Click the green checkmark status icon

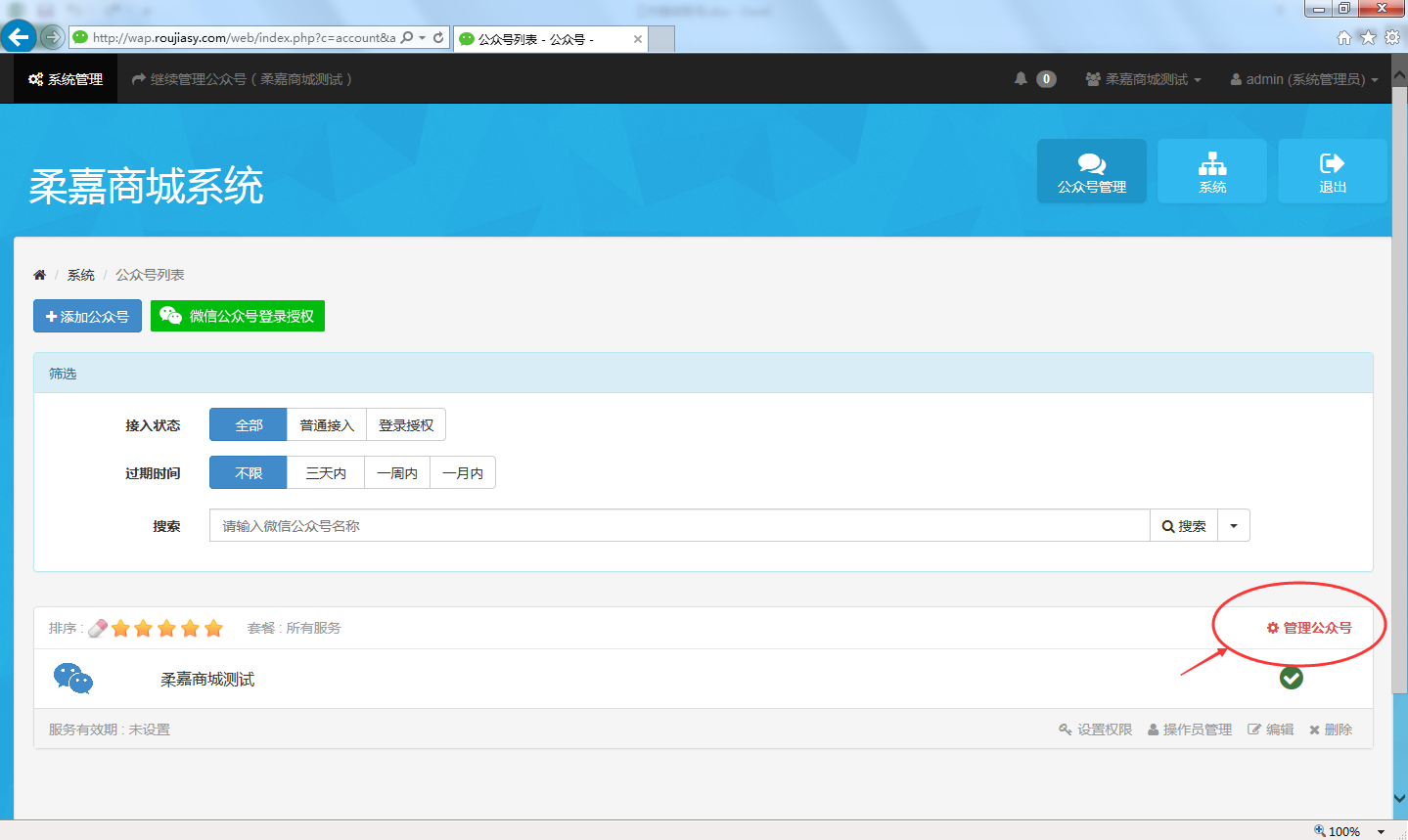coord(1291,678)
